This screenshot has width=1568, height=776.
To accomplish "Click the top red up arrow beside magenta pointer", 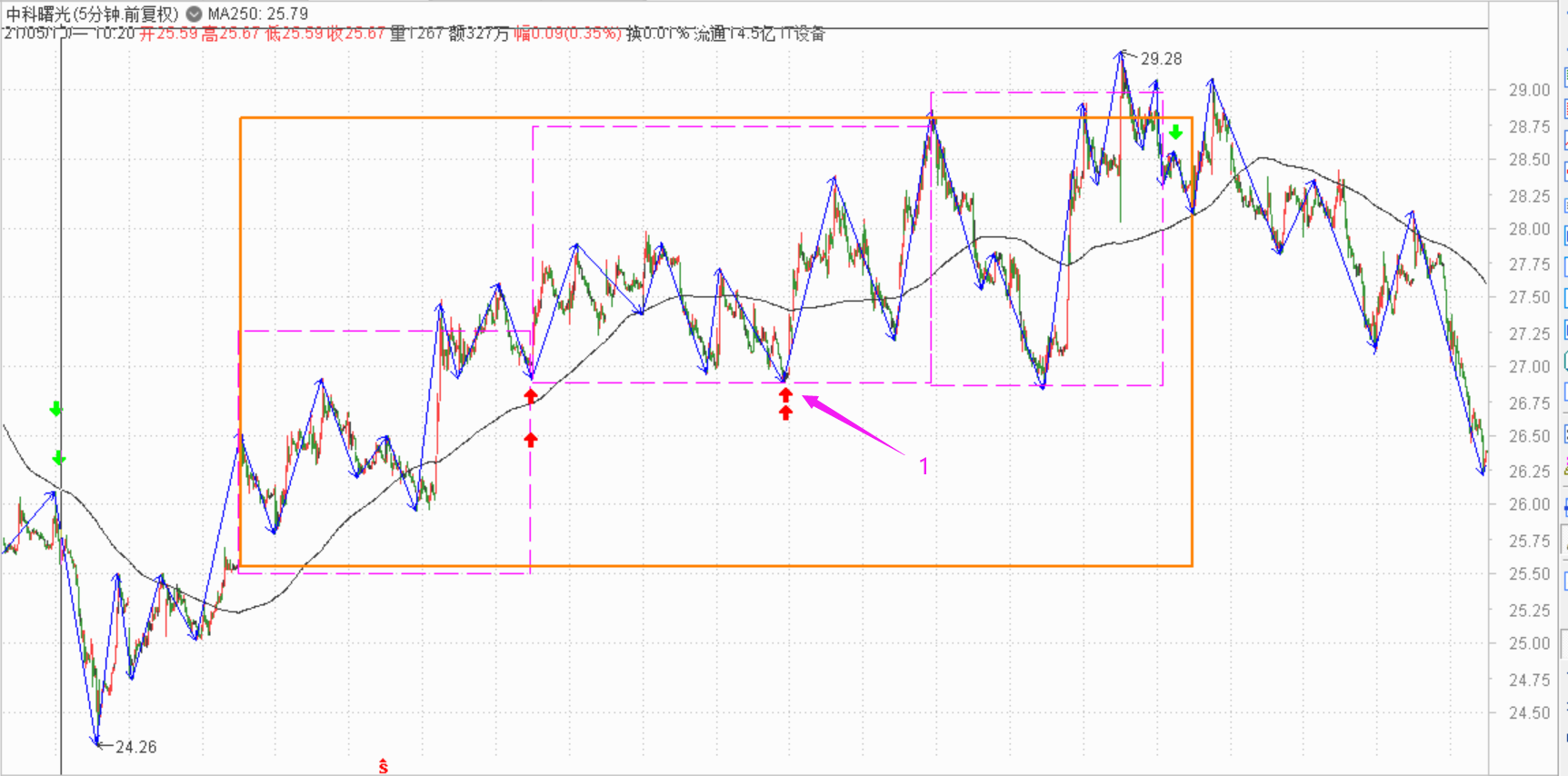I will pyautogui.click(x=785, y=394).
